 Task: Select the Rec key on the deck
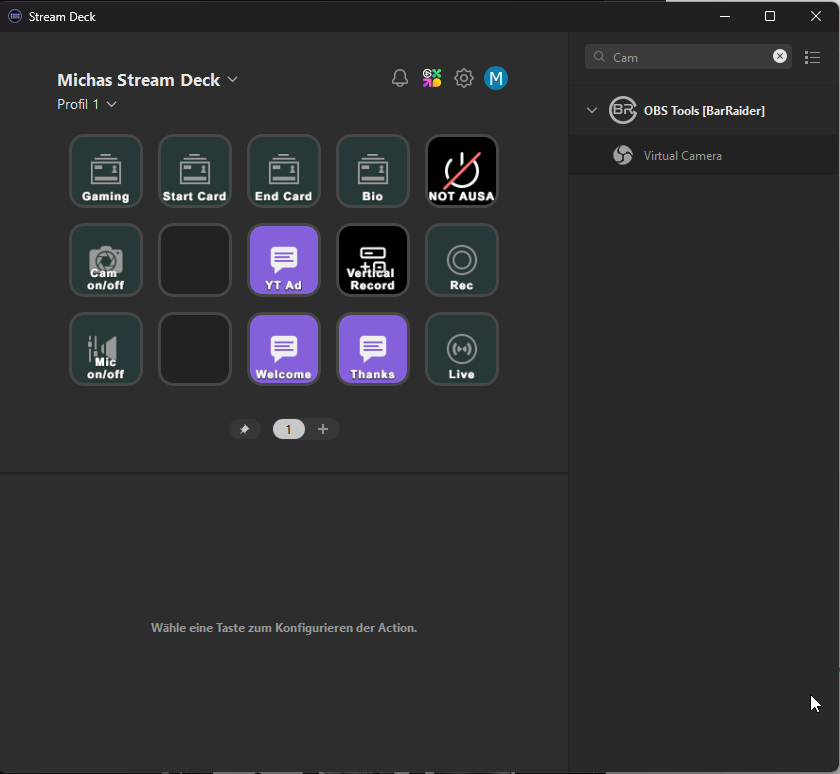[x=461, y=260]
